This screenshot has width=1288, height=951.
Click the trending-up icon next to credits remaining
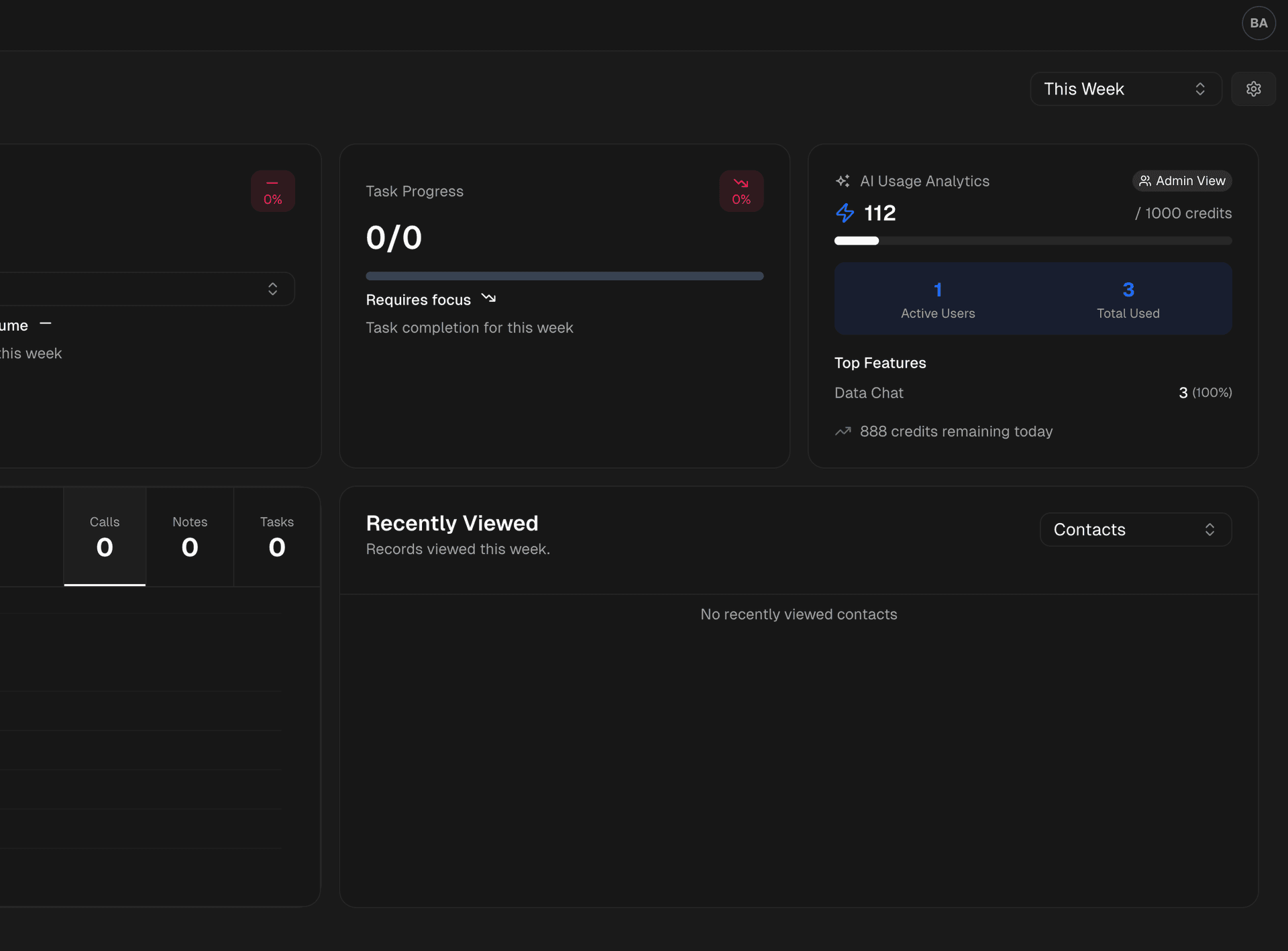(843, 431)
